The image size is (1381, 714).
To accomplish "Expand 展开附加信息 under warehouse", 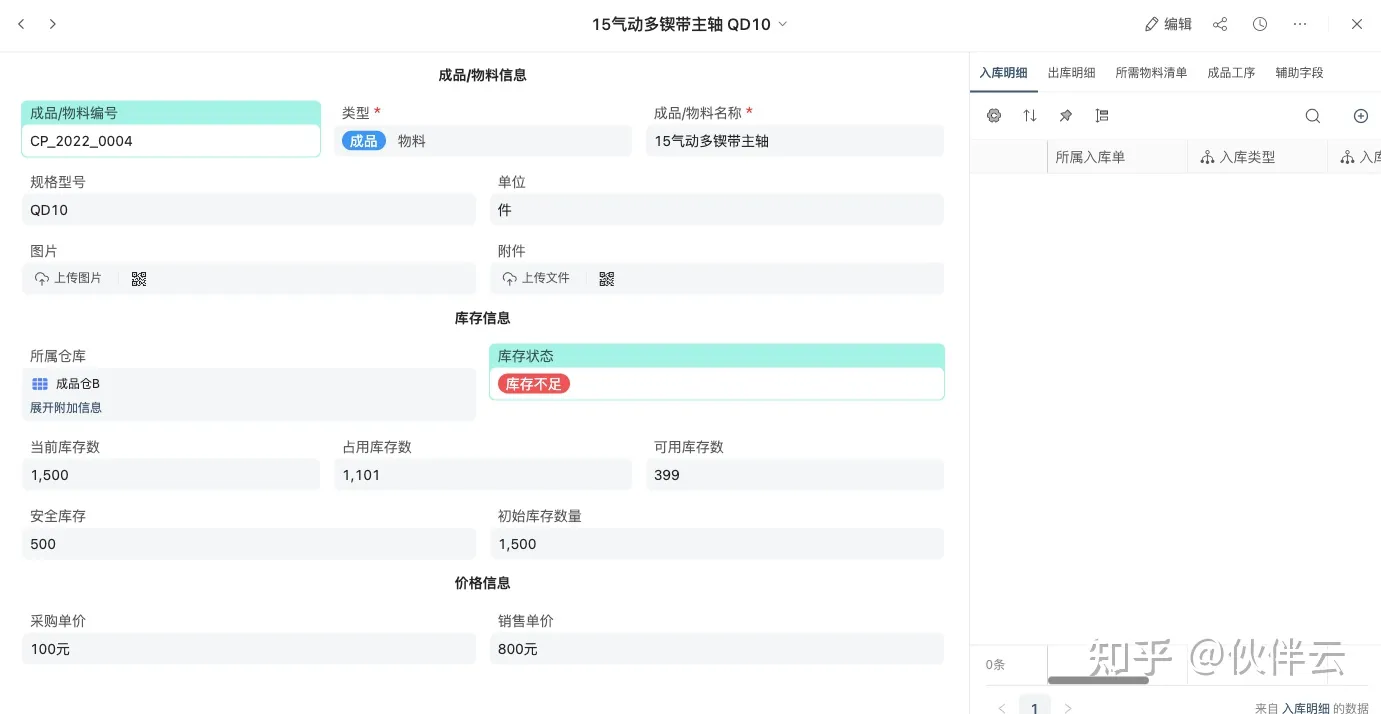I will pyautogui.click(x=66, y=408).
